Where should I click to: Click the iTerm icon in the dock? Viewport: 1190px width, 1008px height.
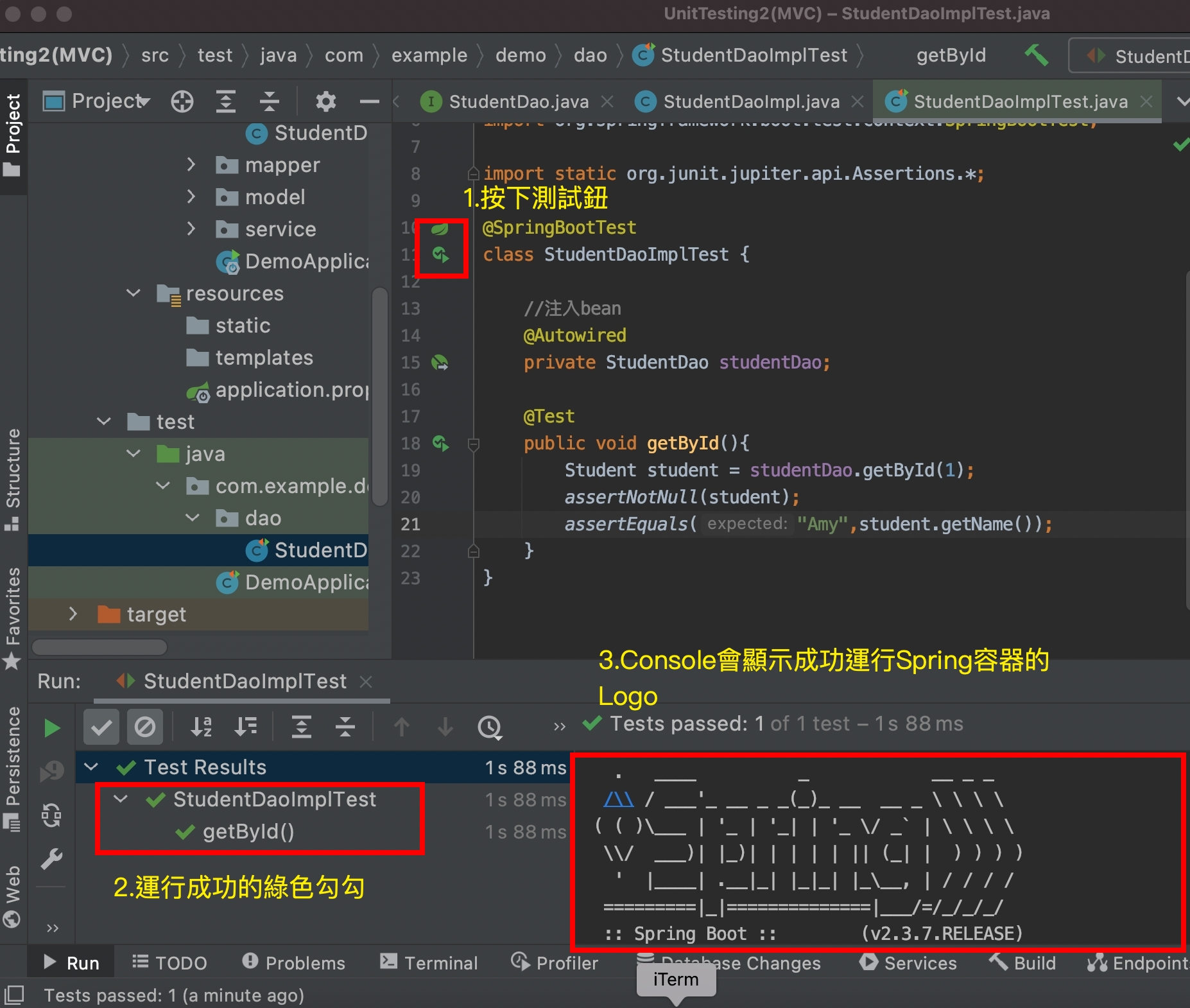(x=676, y=980)
